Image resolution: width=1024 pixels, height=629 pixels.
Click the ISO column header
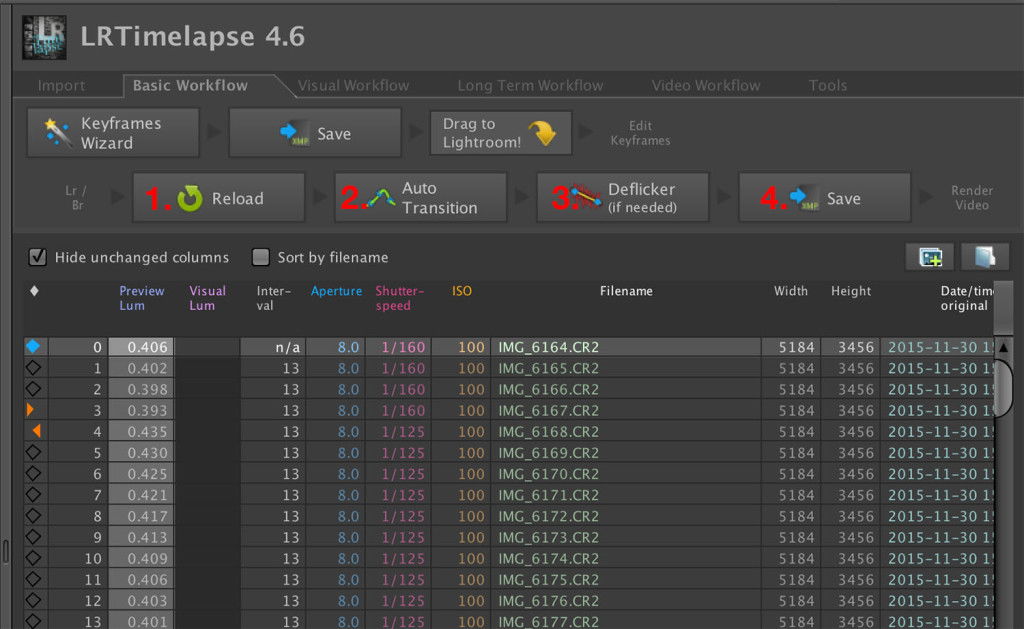(x=462, y=291)
